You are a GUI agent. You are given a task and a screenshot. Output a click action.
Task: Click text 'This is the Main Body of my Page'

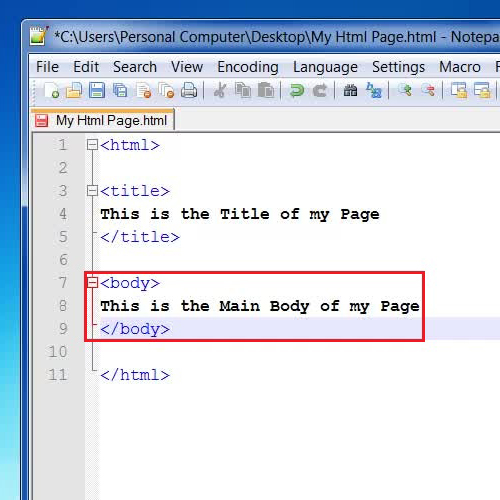(260, 306)
